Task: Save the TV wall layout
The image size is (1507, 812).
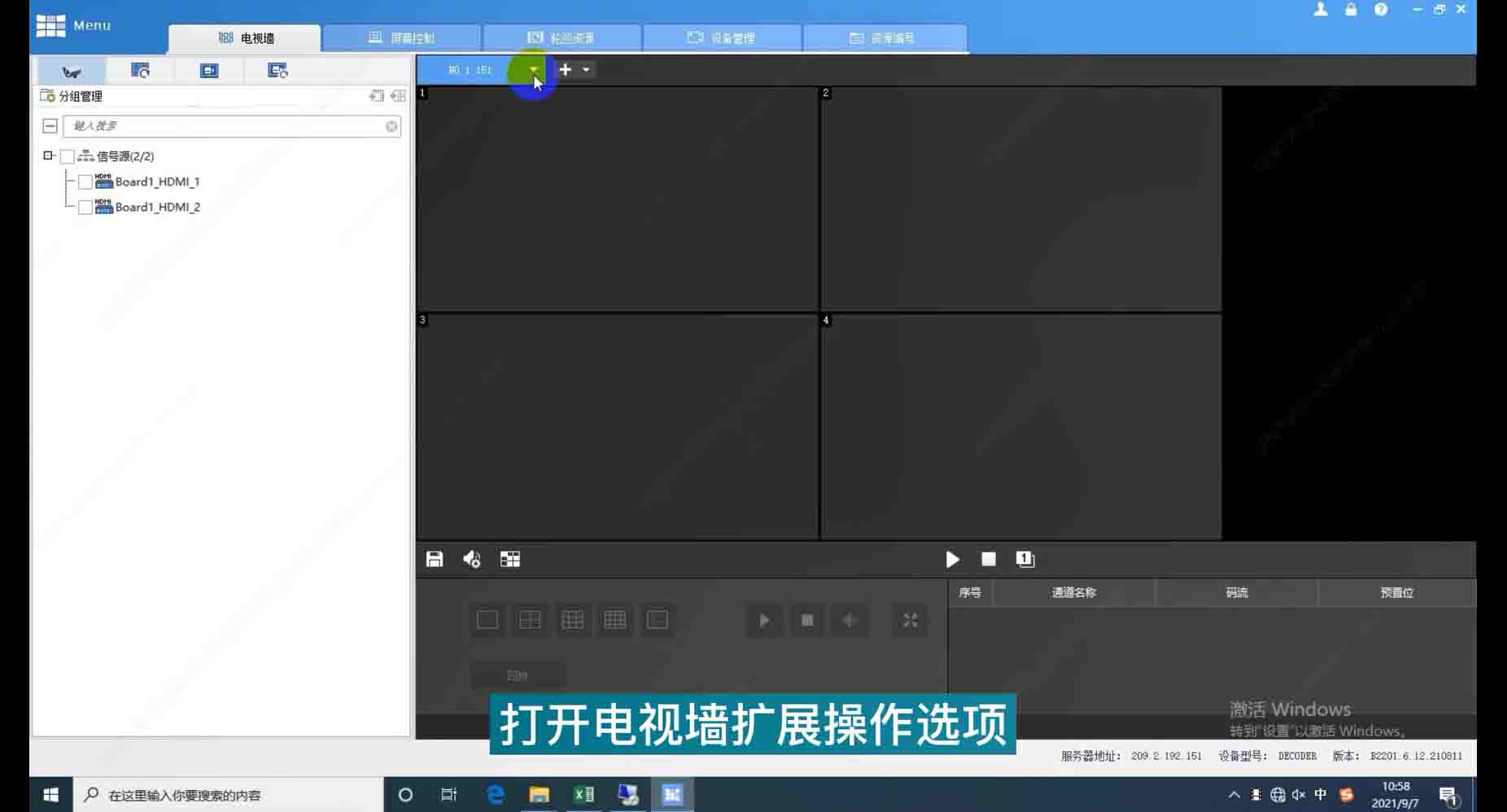Action: (x=435, y=559)
